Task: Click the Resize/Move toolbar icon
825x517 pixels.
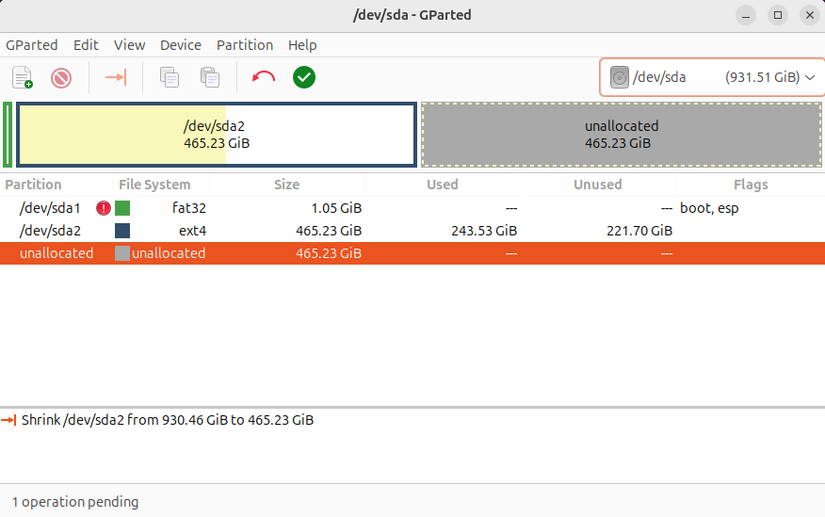Action: pyautogui.click(x=116, y=77)
